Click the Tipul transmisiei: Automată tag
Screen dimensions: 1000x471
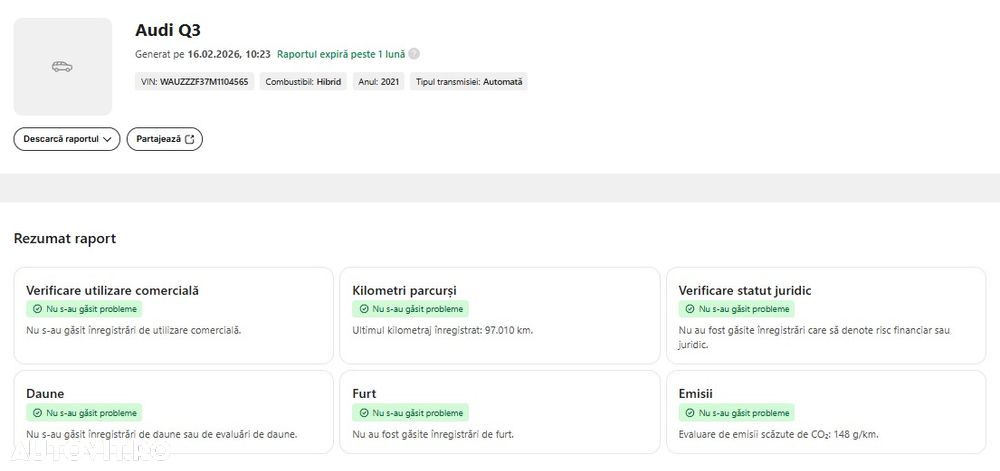[x=469, y=82]
